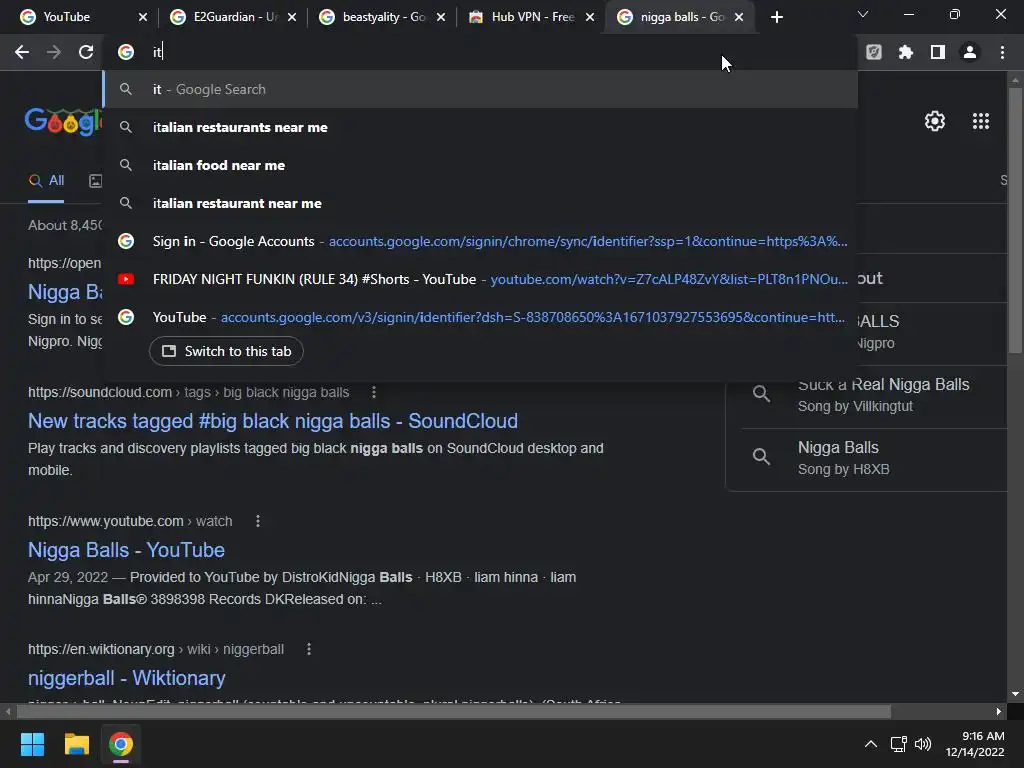Click the Google holiday logo

(63, 121)
